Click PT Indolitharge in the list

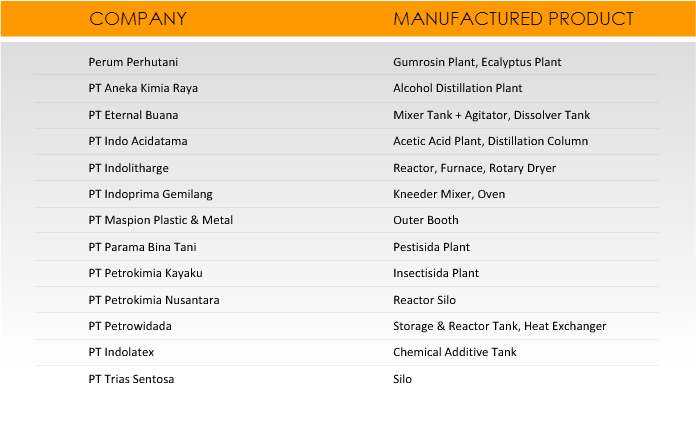(x=128, y=168)
